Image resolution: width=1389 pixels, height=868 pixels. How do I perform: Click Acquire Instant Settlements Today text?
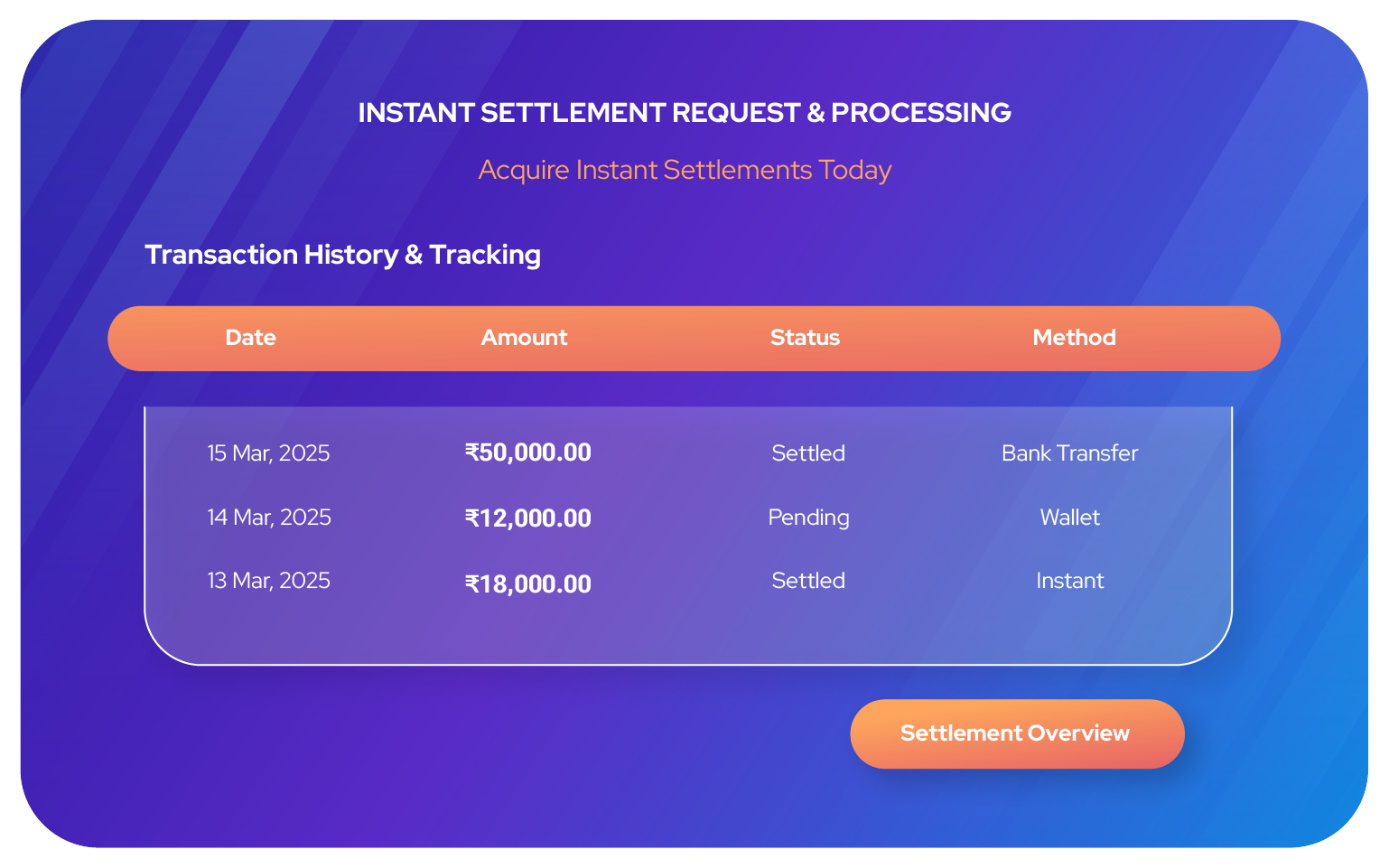[685, 171]
